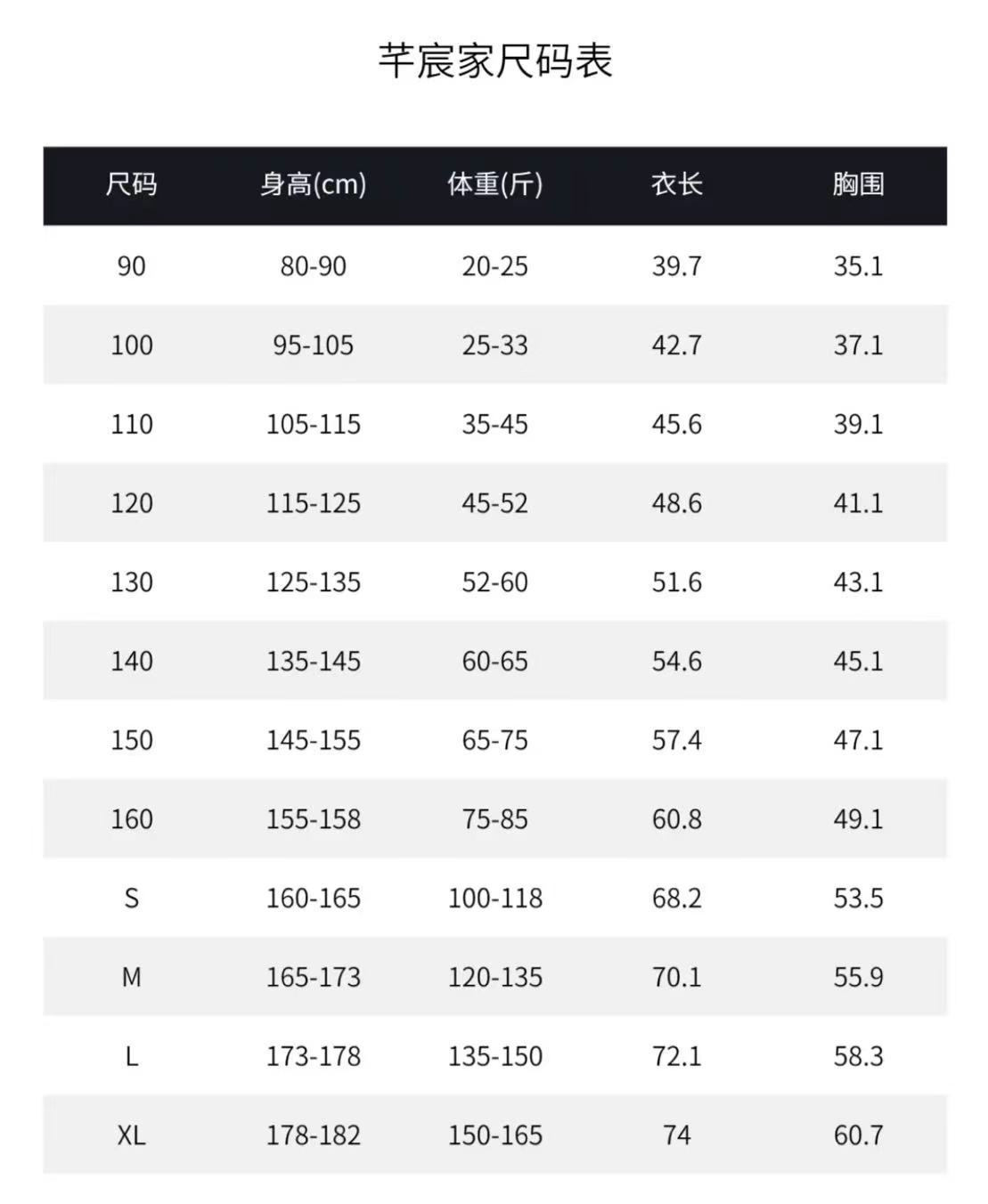Click the 体重(斤) column header
The width and height of the screenshot is (988, 1204).
[494, 184]
